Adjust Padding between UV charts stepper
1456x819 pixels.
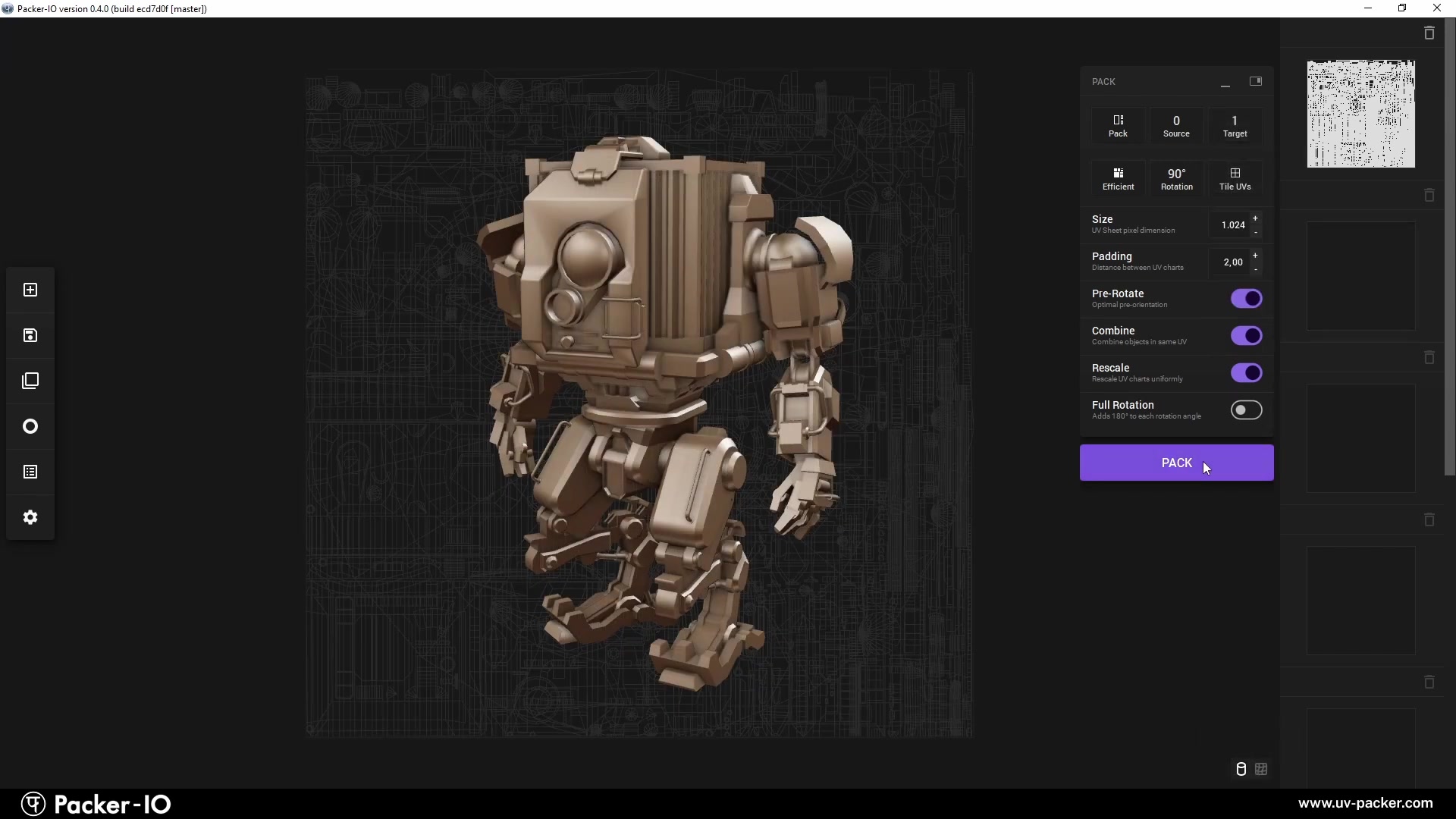click(1258, 262)
